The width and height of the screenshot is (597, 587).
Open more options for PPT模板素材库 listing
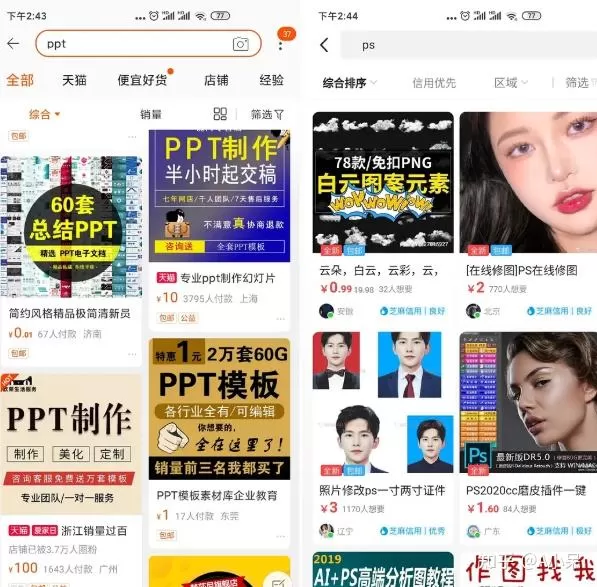[x=281, y=536]
